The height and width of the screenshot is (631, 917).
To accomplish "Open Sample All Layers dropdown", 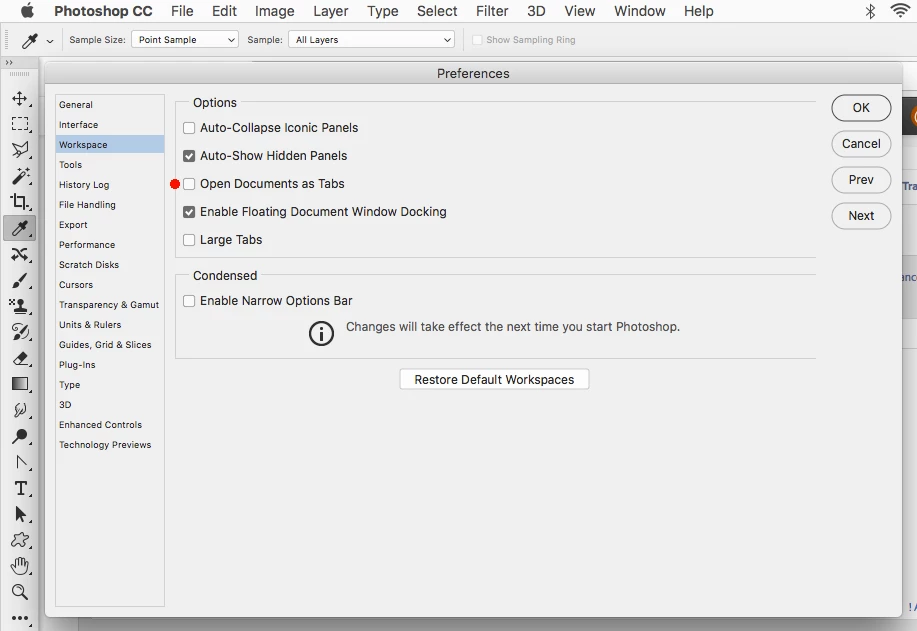I will click(371, 40).
